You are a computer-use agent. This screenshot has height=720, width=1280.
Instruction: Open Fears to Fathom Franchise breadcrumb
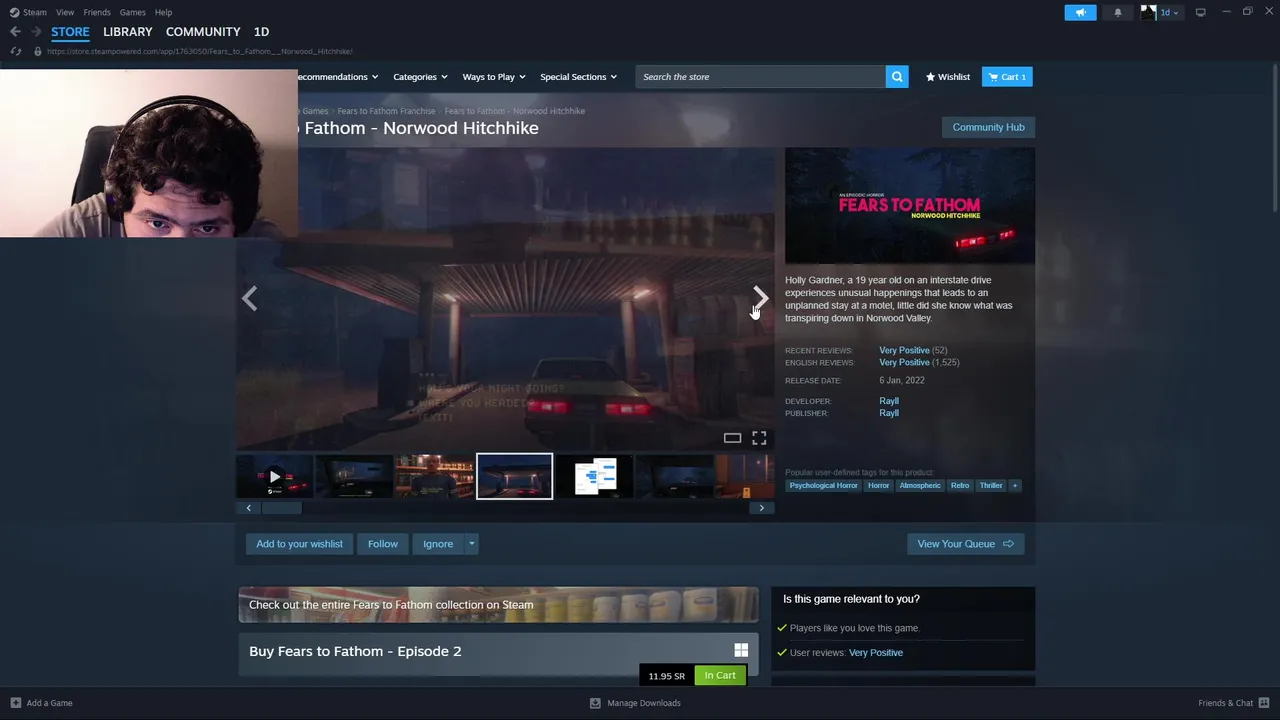pos(386,111)
